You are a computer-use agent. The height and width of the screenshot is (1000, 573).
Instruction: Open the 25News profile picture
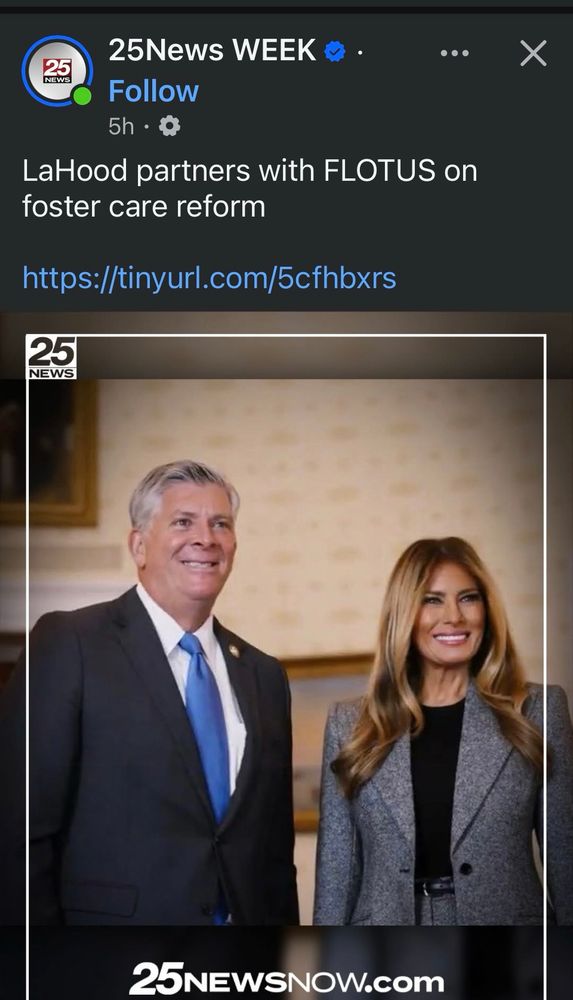57,71
